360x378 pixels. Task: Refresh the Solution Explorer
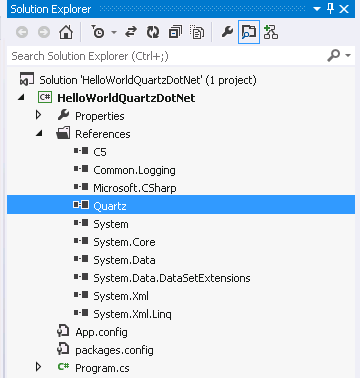point(153,32)
